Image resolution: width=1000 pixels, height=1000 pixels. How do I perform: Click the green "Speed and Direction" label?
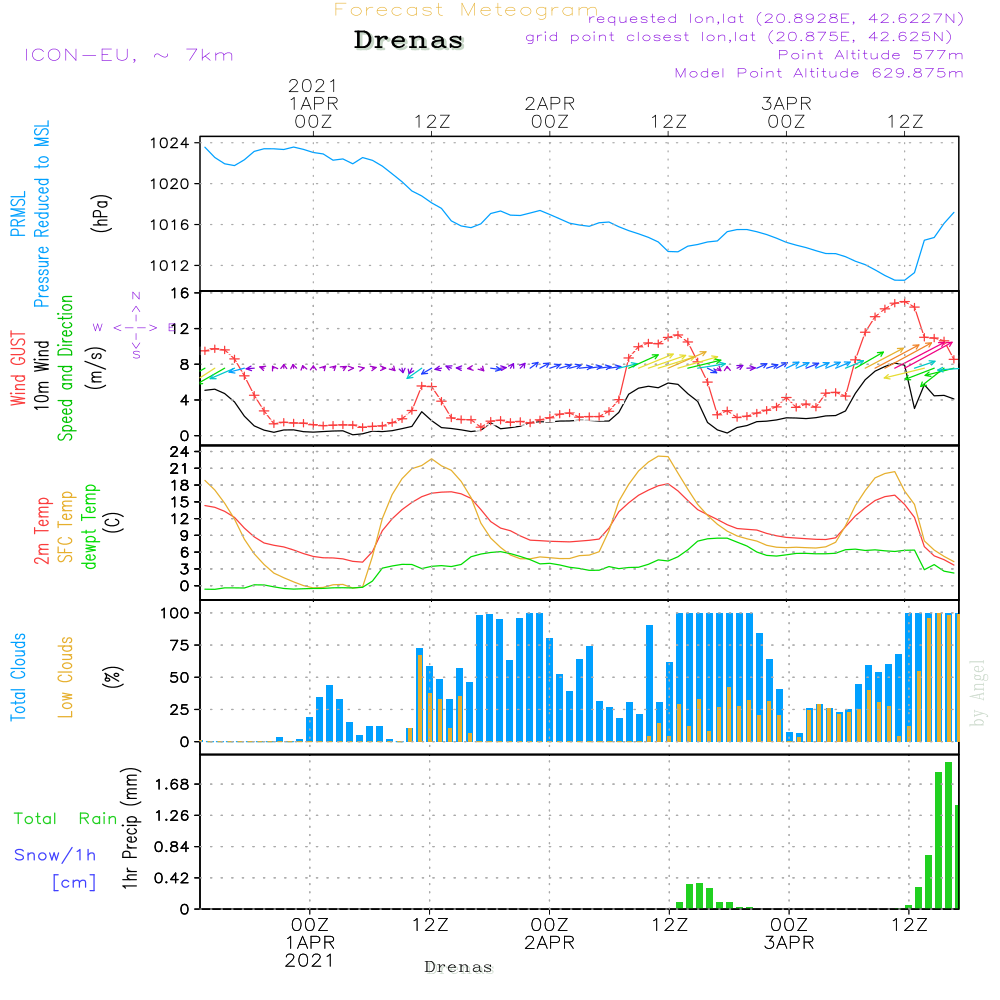click(66, 367)
